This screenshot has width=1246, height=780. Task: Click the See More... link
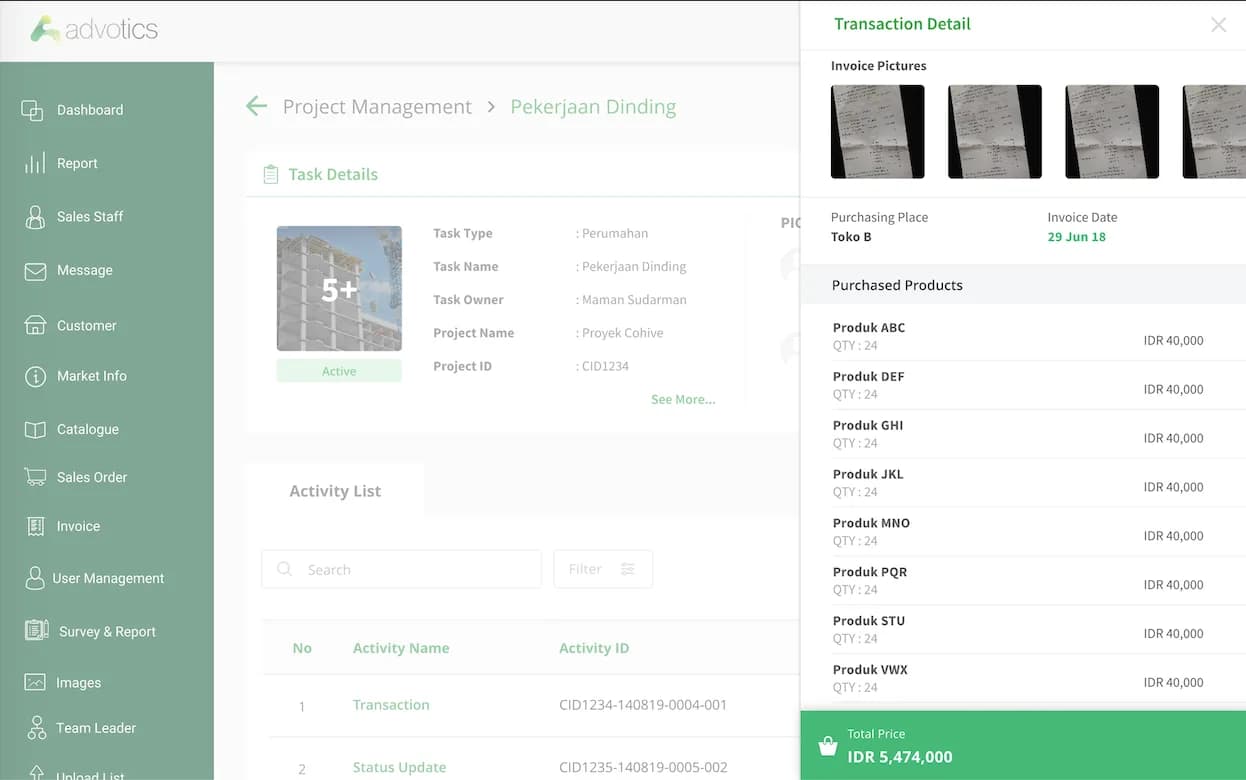(x=683, y=399)
